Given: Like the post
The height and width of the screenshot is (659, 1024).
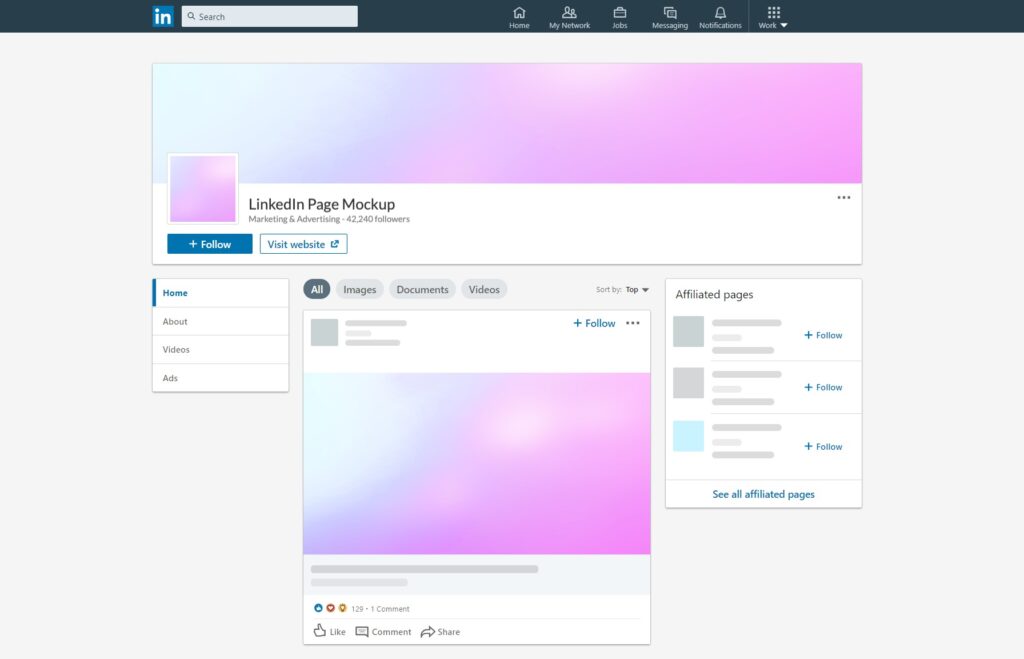Looking at the screenshot, I should [330, 631].
